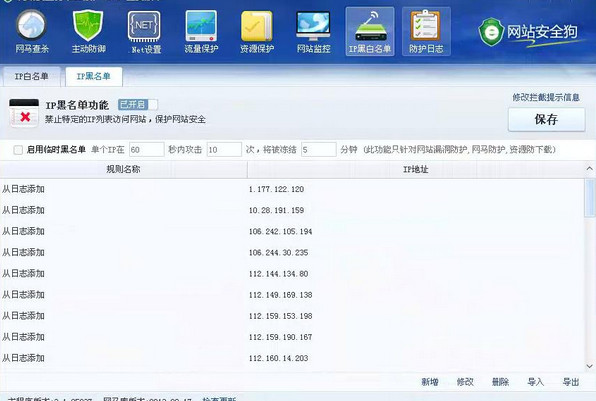
Task: Switch to the IP白名单 tab
Action: [32, 76]
